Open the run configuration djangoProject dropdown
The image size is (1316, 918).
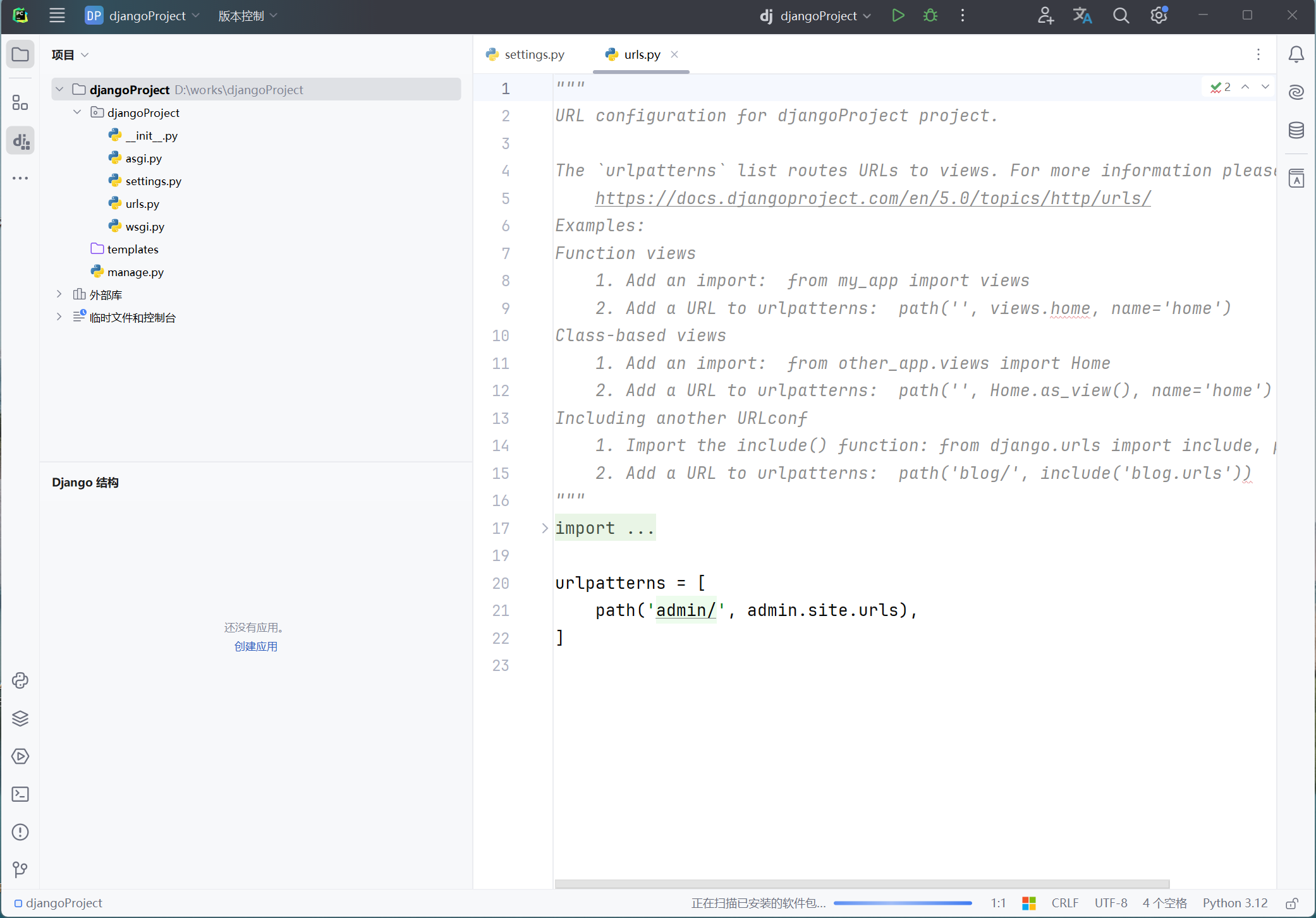(816, 16)
